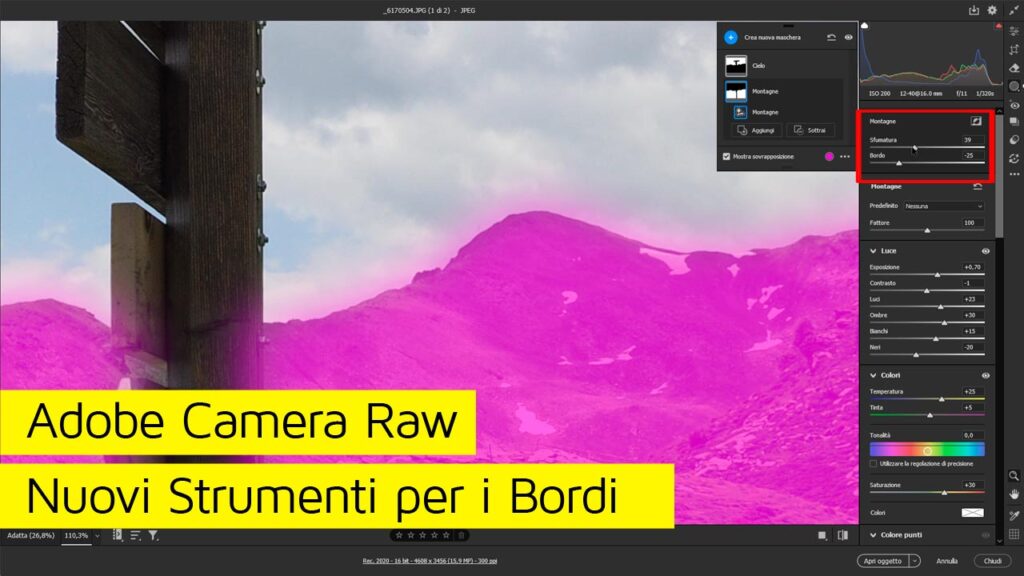The height and width of the screenshot is (576, 1024).
Task: Select the Healing eraser tool
Action: coord(1014,68)
